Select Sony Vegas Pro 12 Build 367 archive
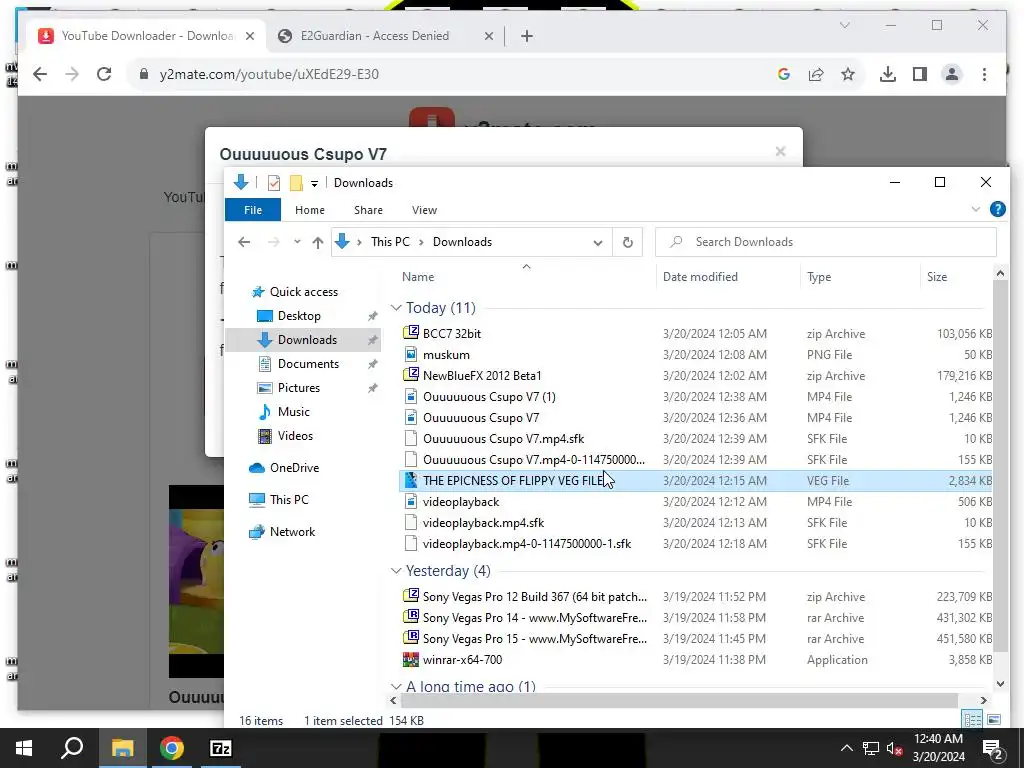Image resolution: width=1024 pixels, height=768 pixels. pyautogui.click(x=534, y=597)
